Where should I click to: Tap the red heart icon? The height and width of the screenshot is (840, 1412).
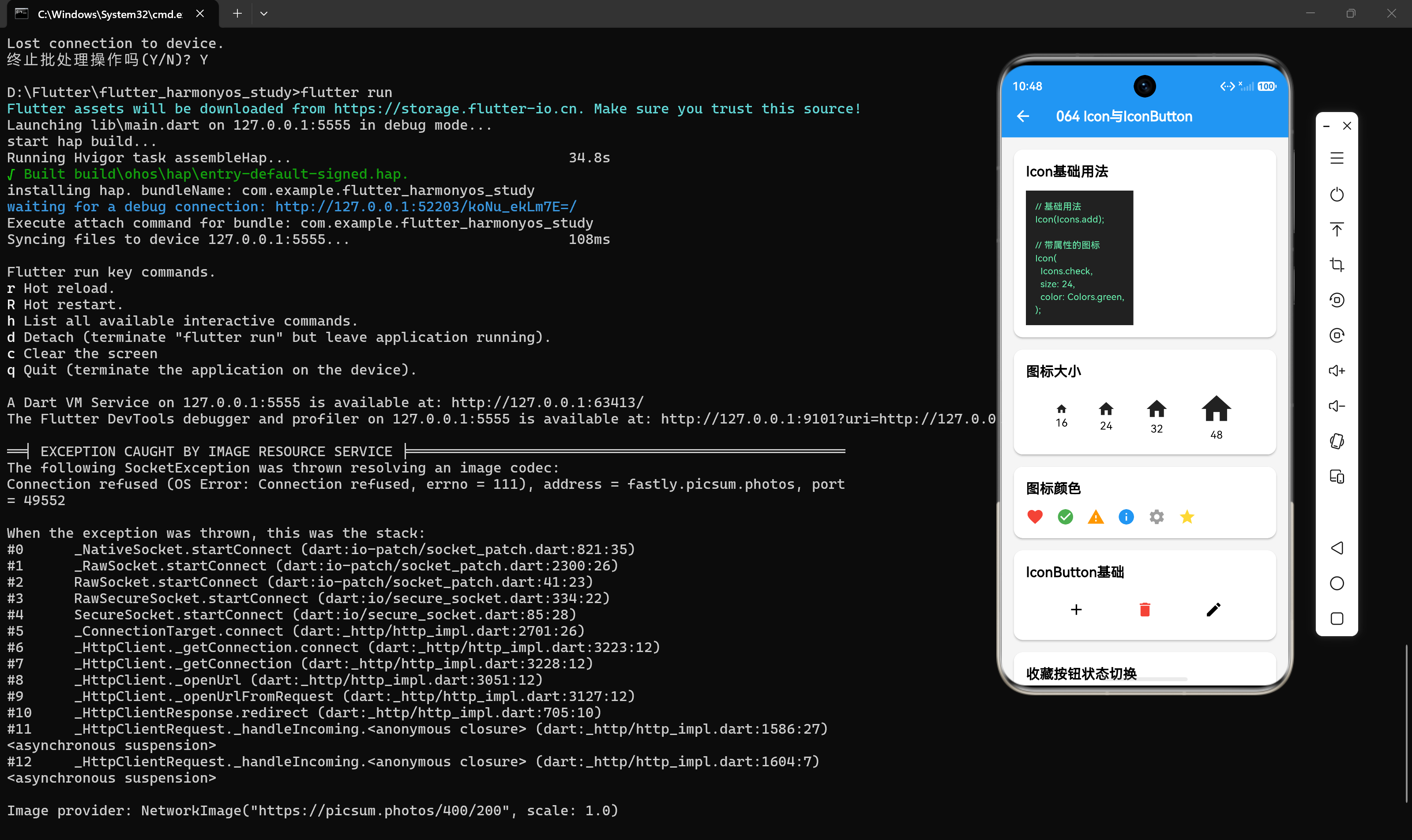point(1035,517)
